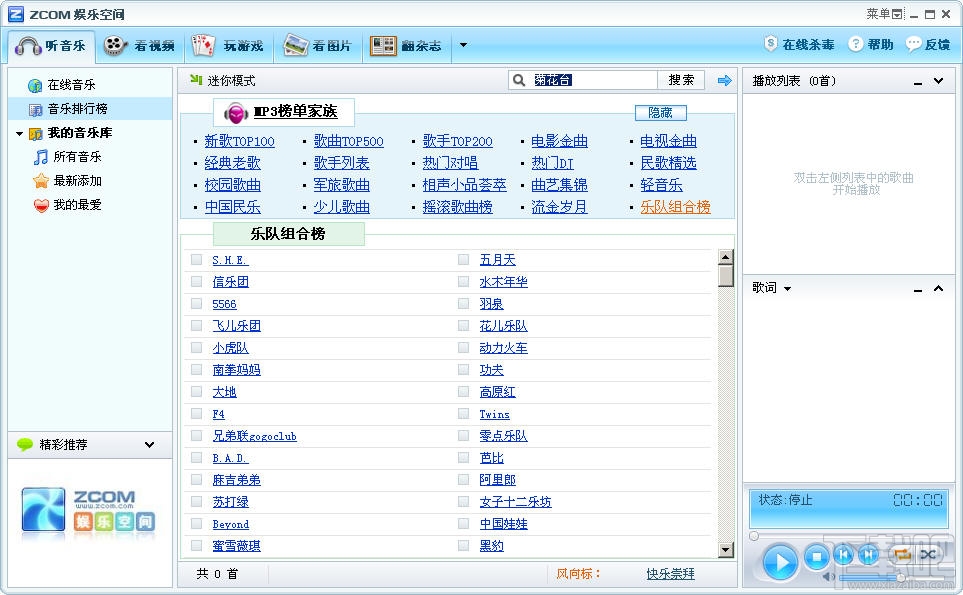The height and width of the screenshot is (595, 963).
Task: Tick the checkbox for 飞儿乐团
Action: (x=197, y=325)
